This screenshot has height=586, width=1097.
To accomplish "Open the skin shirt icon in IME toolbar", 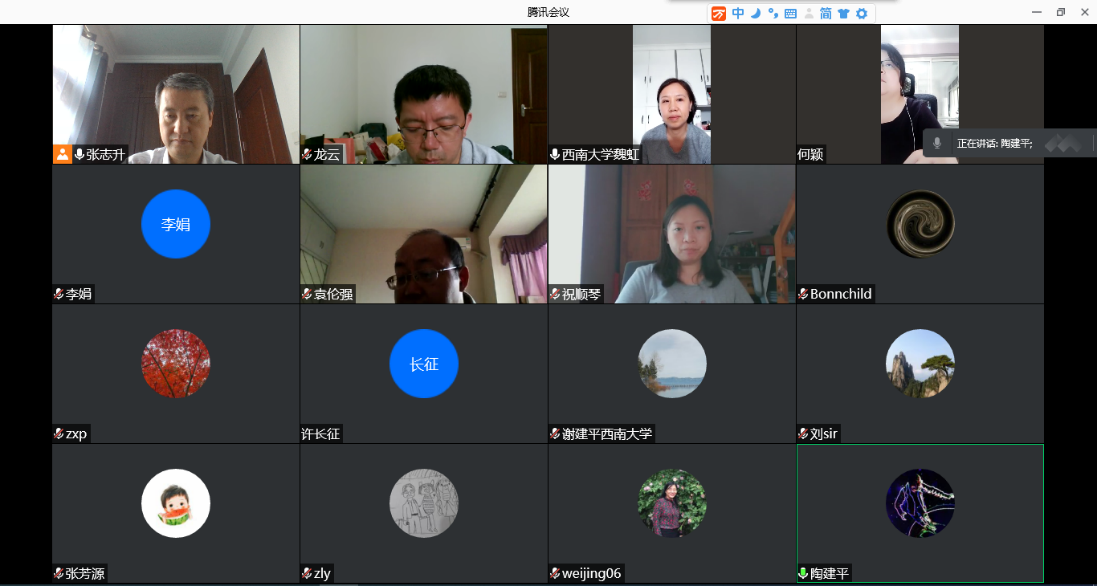I will click(x=843, y=13).
